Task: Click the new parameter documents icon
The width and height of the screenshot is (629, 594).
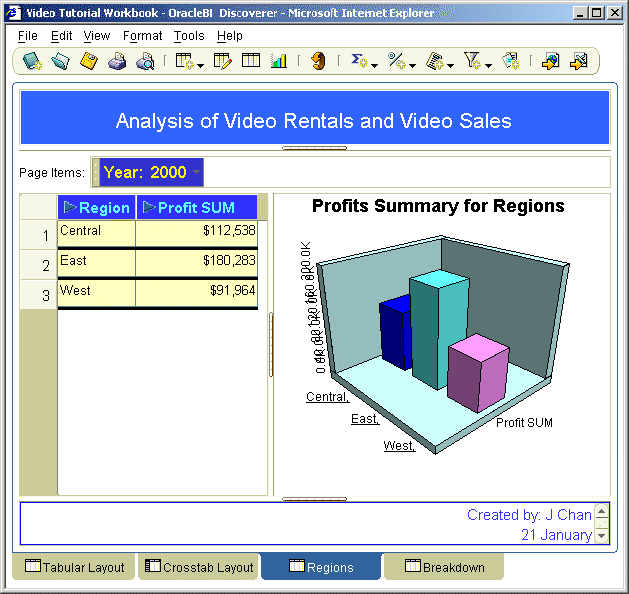Action: pos(511,61)
